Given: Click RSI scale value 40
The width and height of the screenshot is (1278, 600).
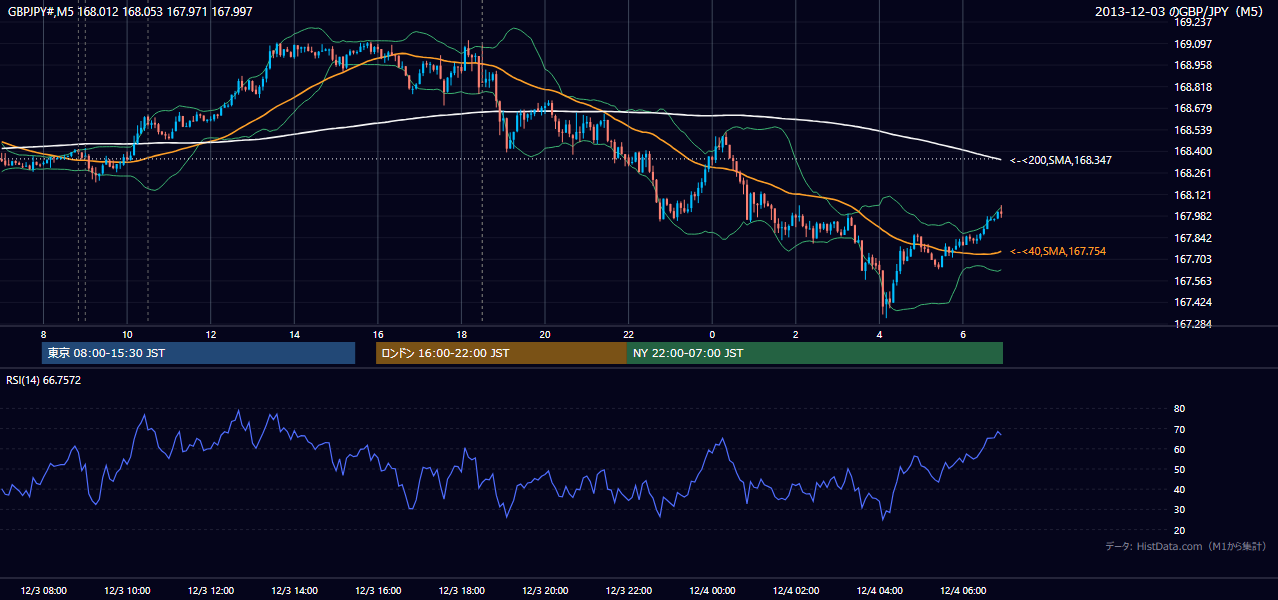Looking at the screenshot, I should pos(1179,489).
